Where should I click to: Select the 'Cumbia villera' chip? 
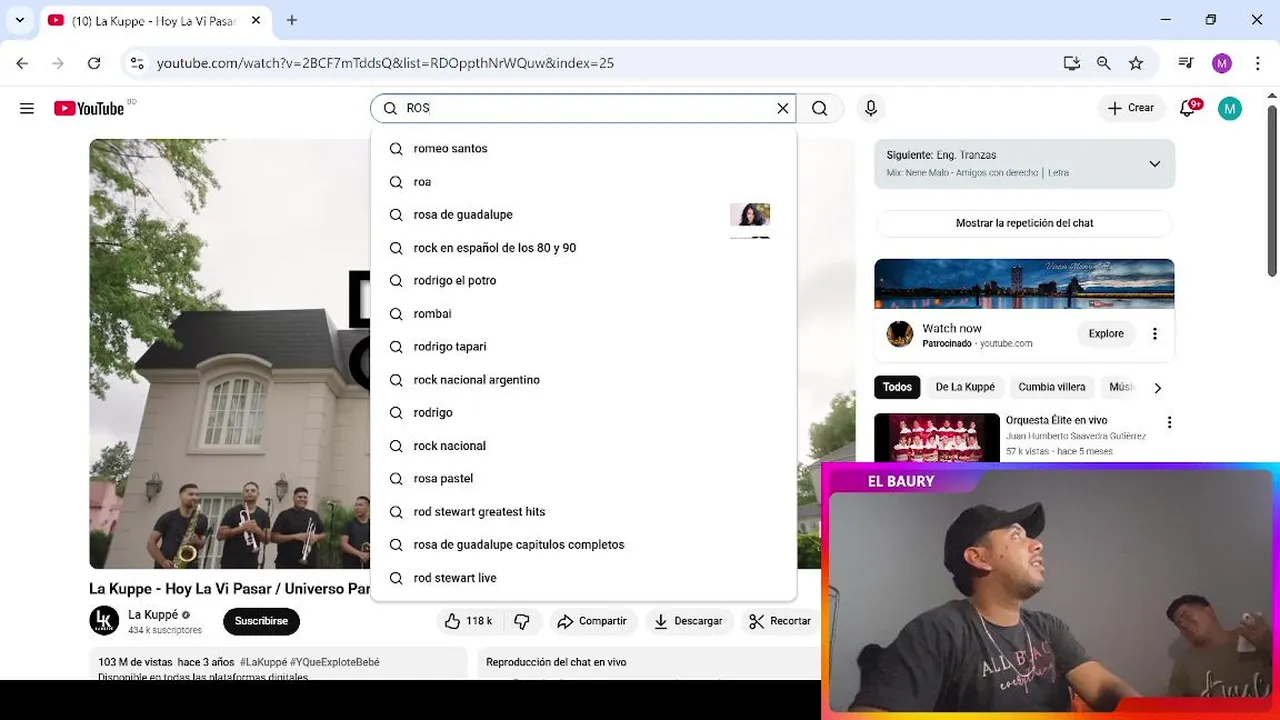pyautogui.click(x=1052, y=387)
